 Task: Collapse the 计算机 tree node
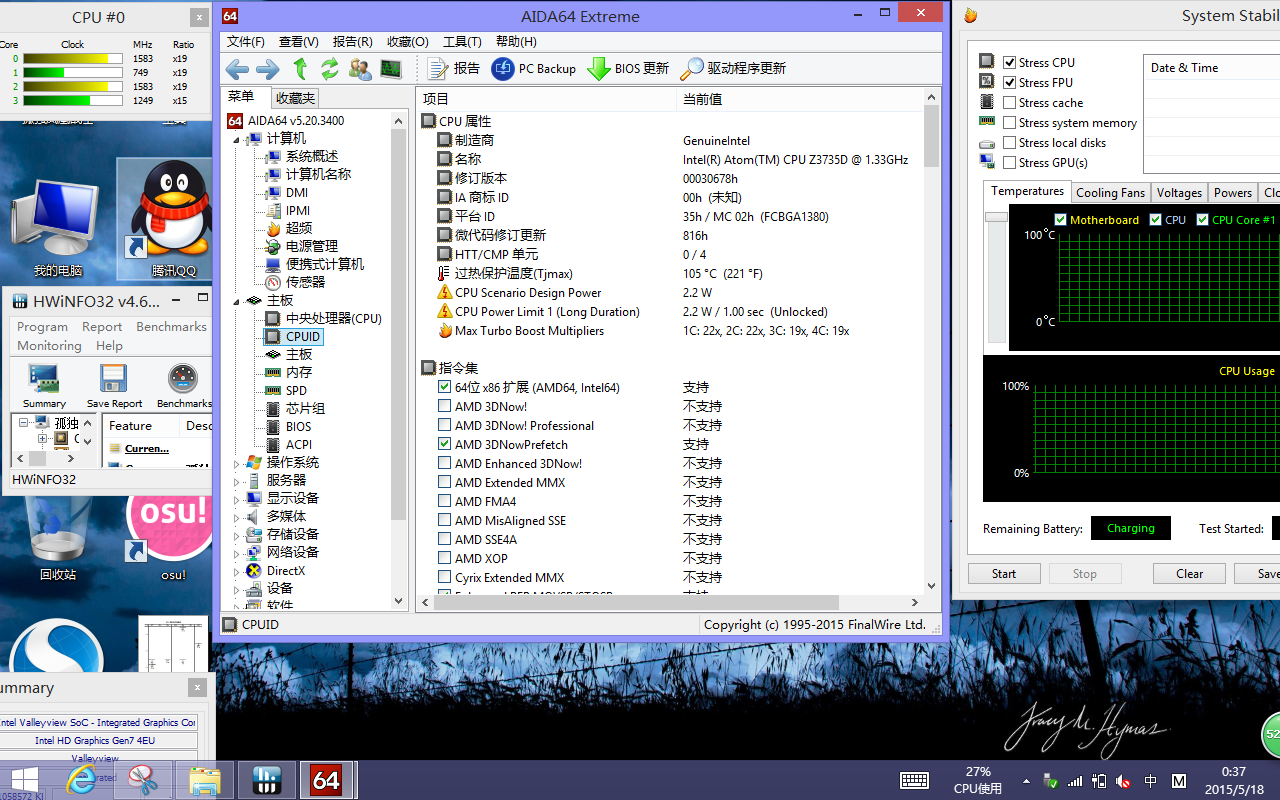click(237, 139)
